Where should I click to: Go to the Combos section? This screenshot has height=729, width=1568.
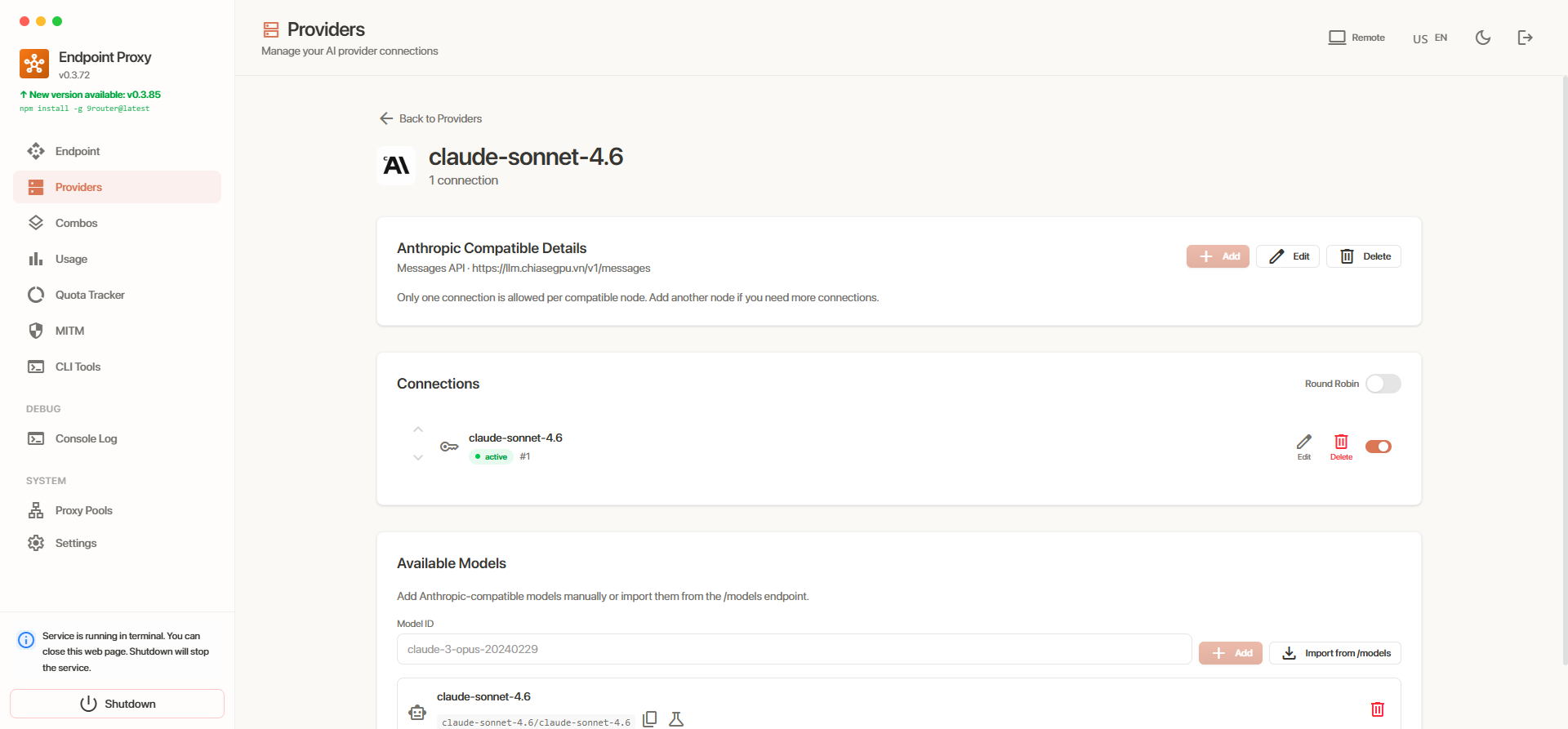[117, 223]
